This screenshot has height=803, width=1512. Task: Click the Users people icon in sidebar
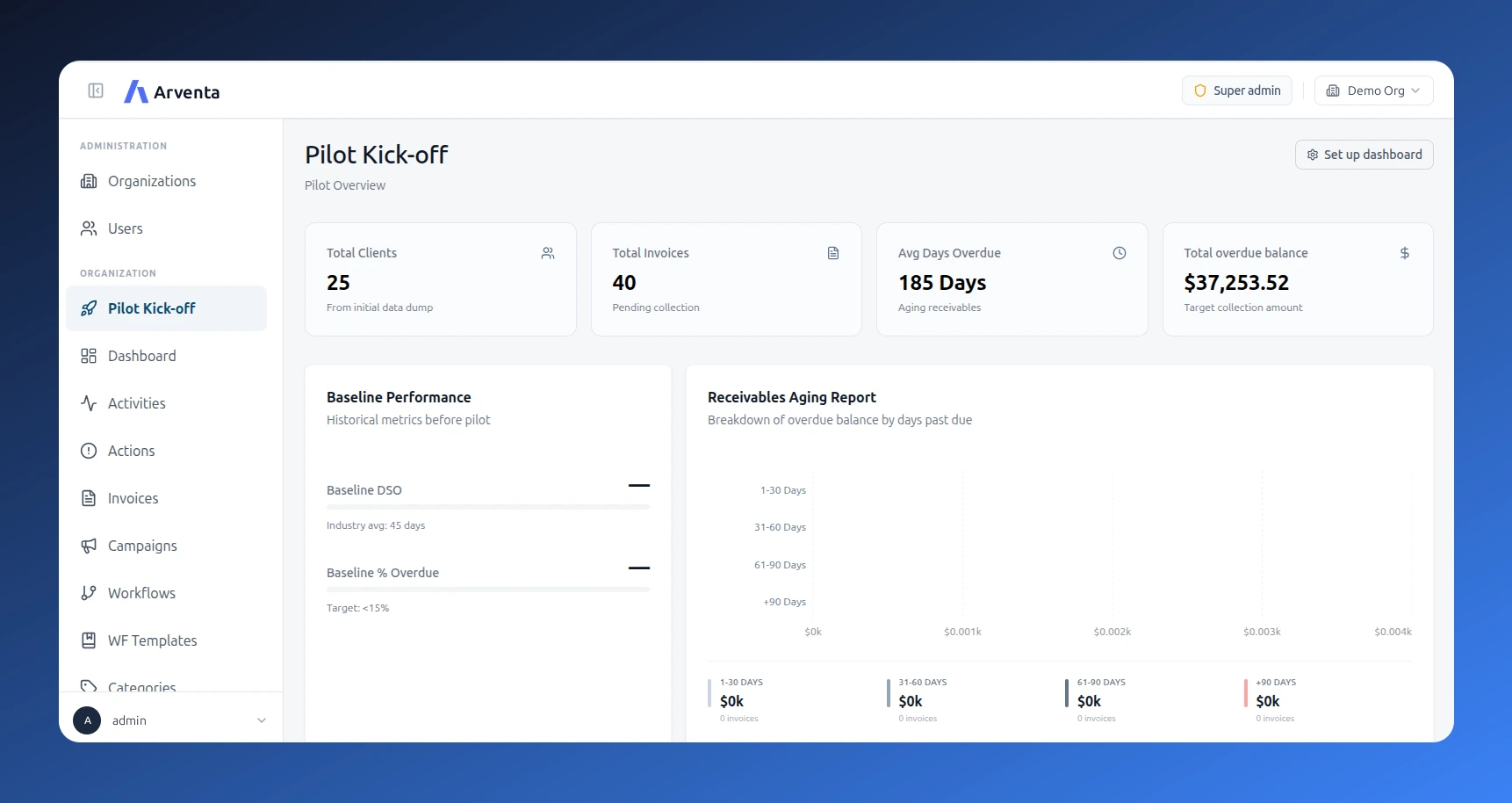[89, 228]
